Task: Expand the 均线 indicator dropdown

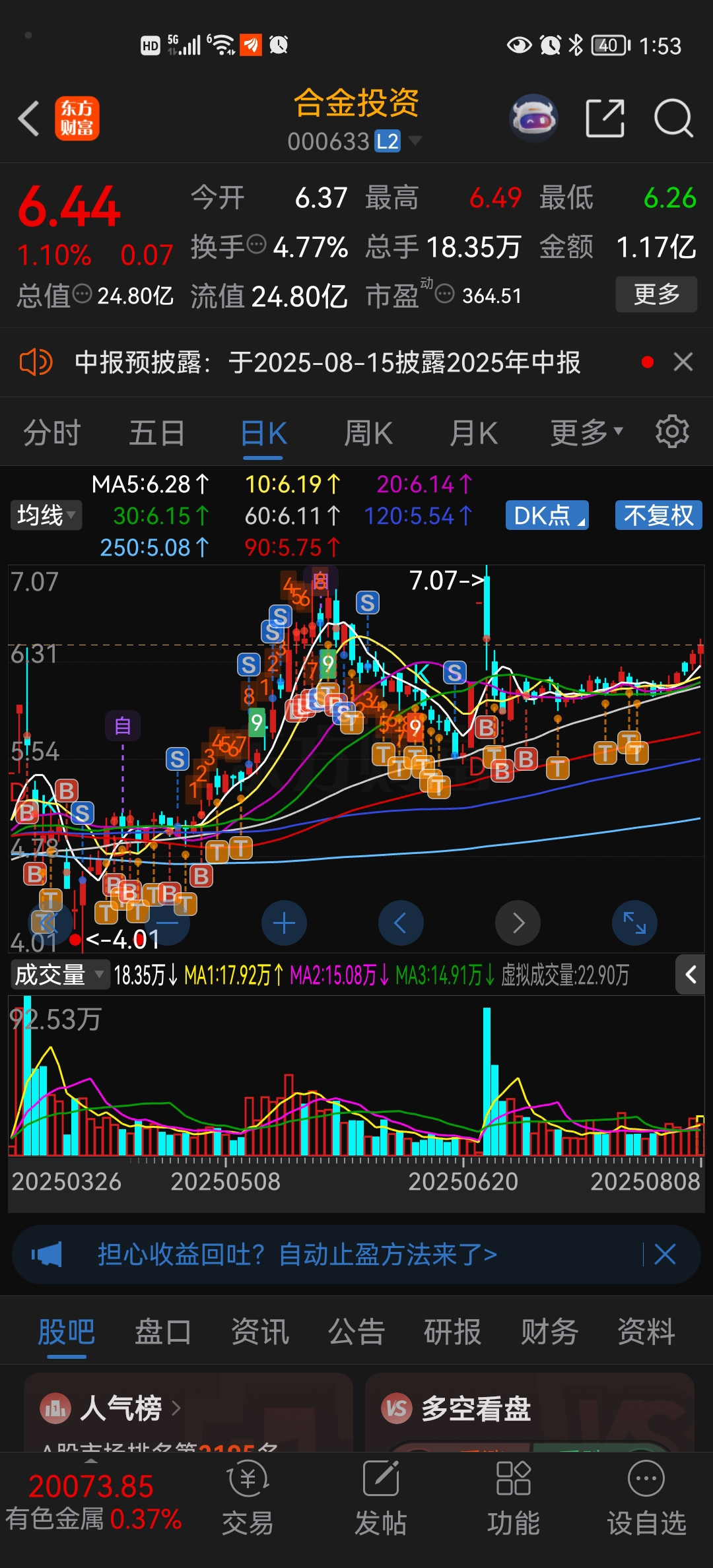Action: (x=46, y=515)
